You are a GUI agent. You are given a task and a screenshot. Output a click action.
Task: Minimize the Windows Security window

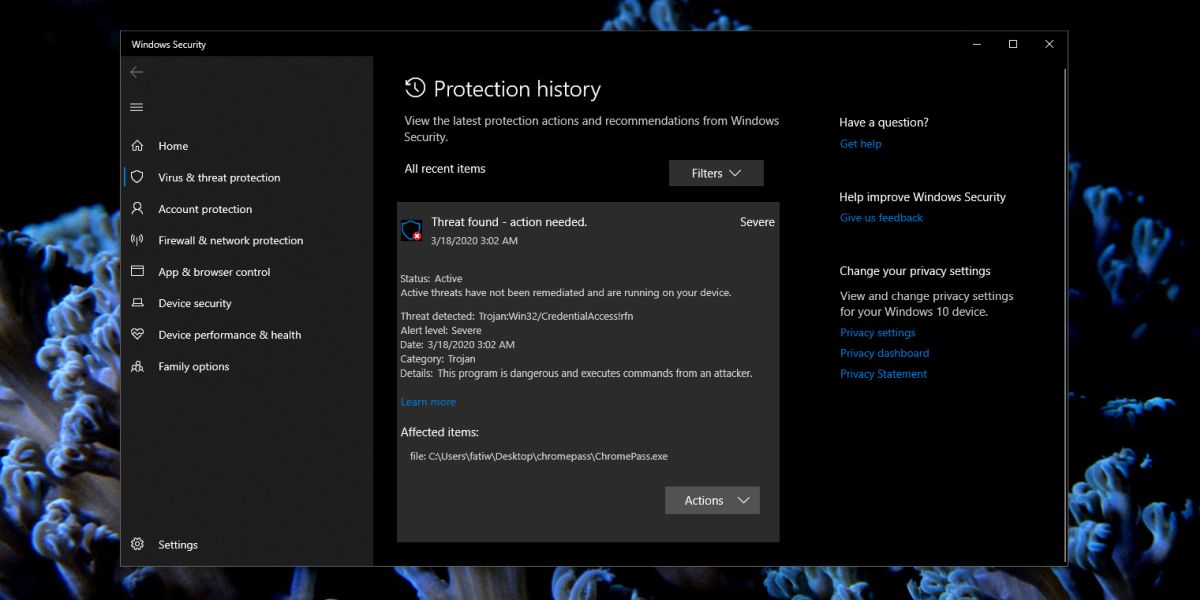coord(976,44)
